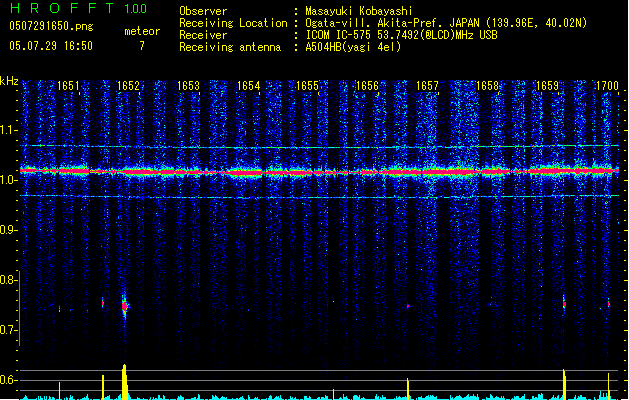
Task: Click the yellow power peak near 1659
Action: (564, 384)
